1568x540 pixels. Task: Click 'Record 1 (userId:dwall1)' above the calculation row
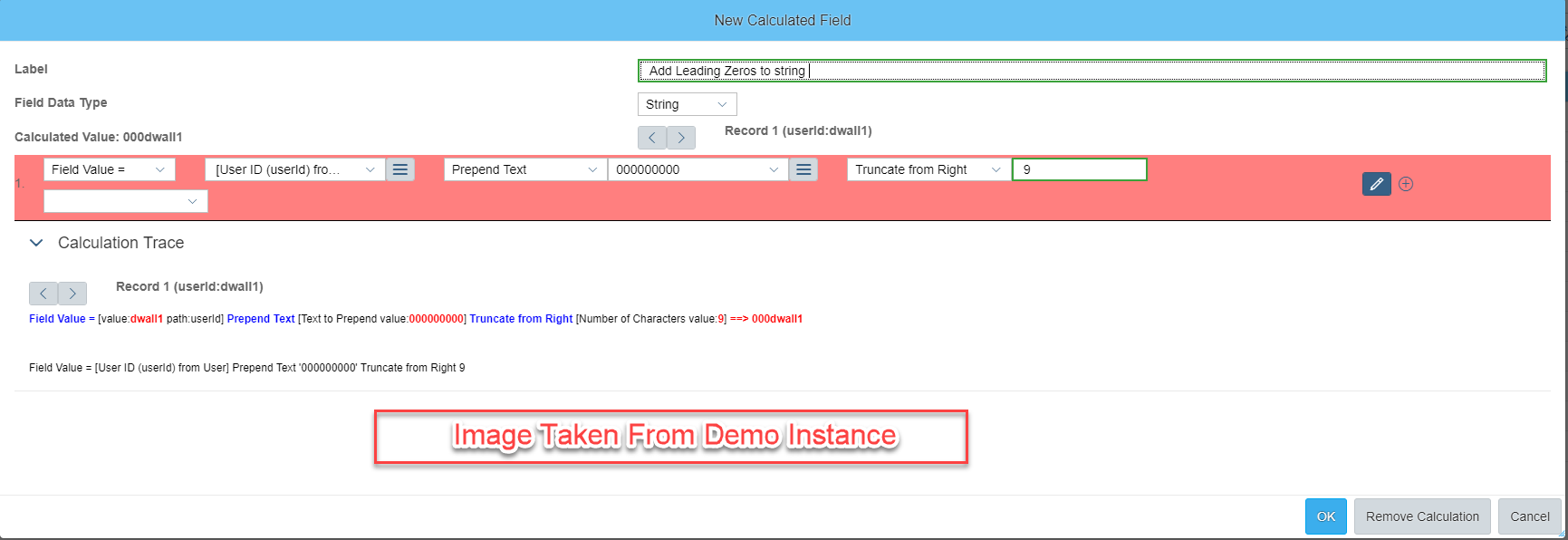798,130
